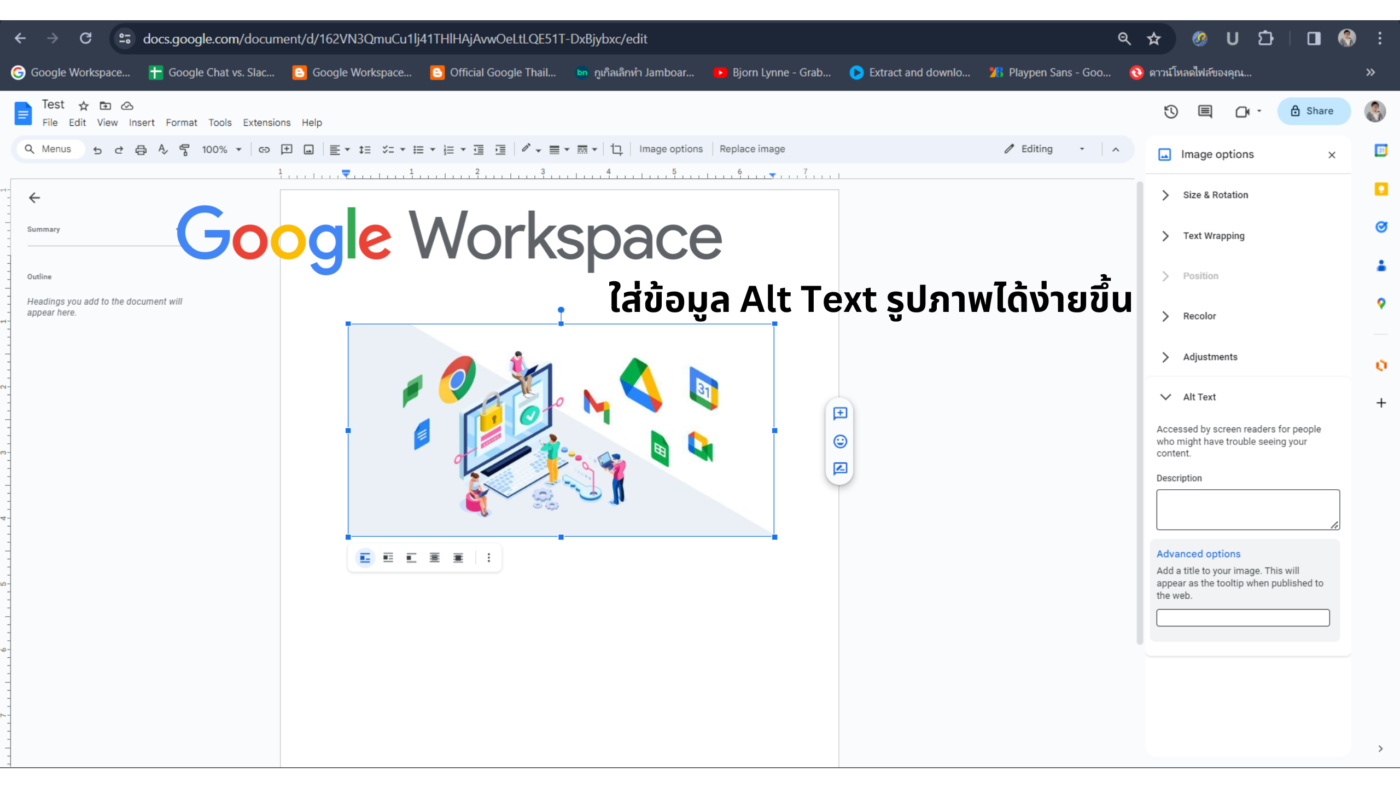Select the Crop image tool
Screen dimensions: 1400x788
click(617, 148)
